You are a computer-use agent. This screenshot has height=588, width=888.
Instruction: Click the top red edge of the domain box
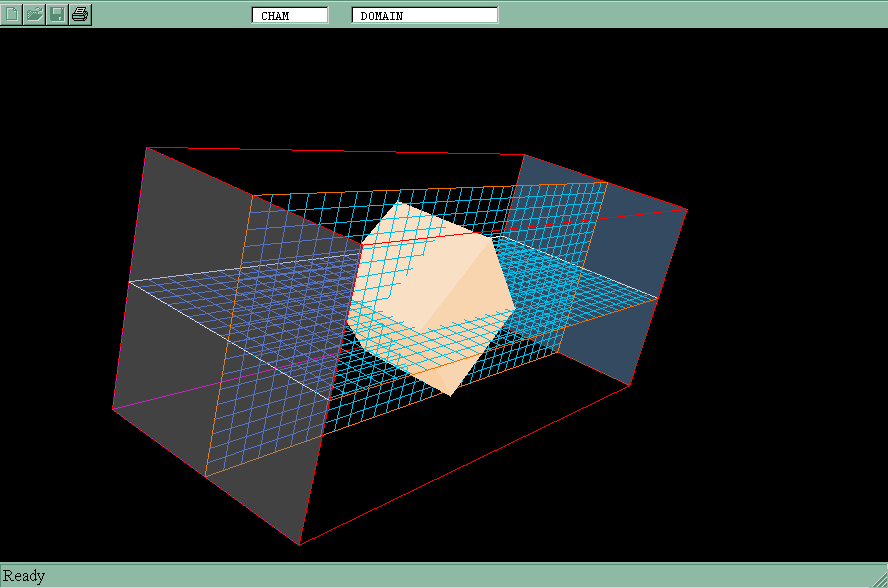click(335, 151)
